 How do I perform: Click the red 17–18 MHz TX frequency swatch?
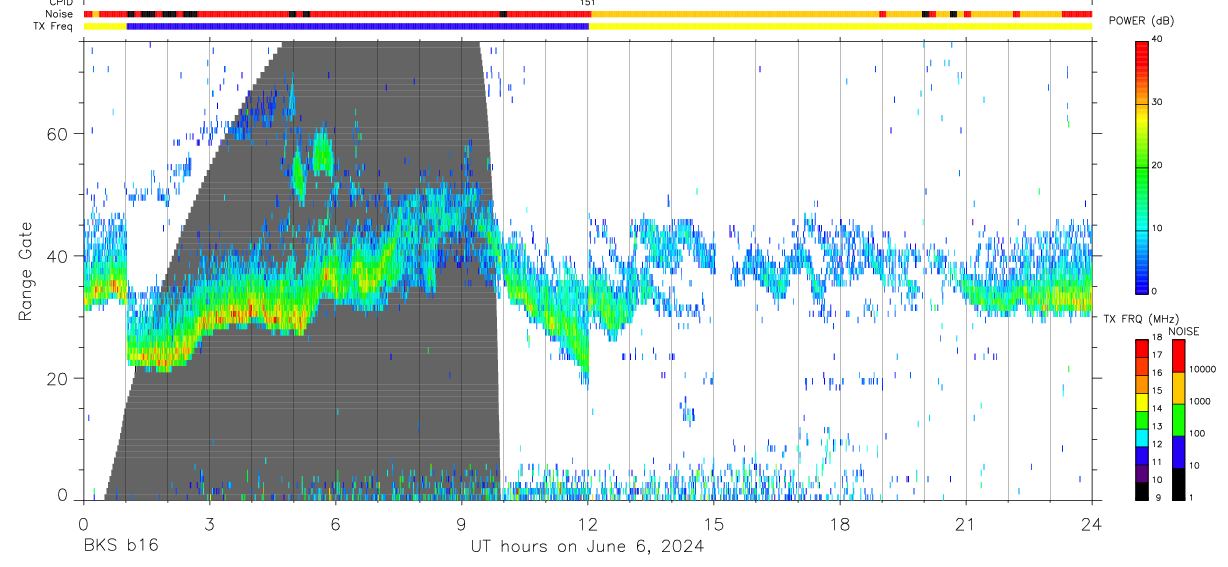[x=1141, y=348]
